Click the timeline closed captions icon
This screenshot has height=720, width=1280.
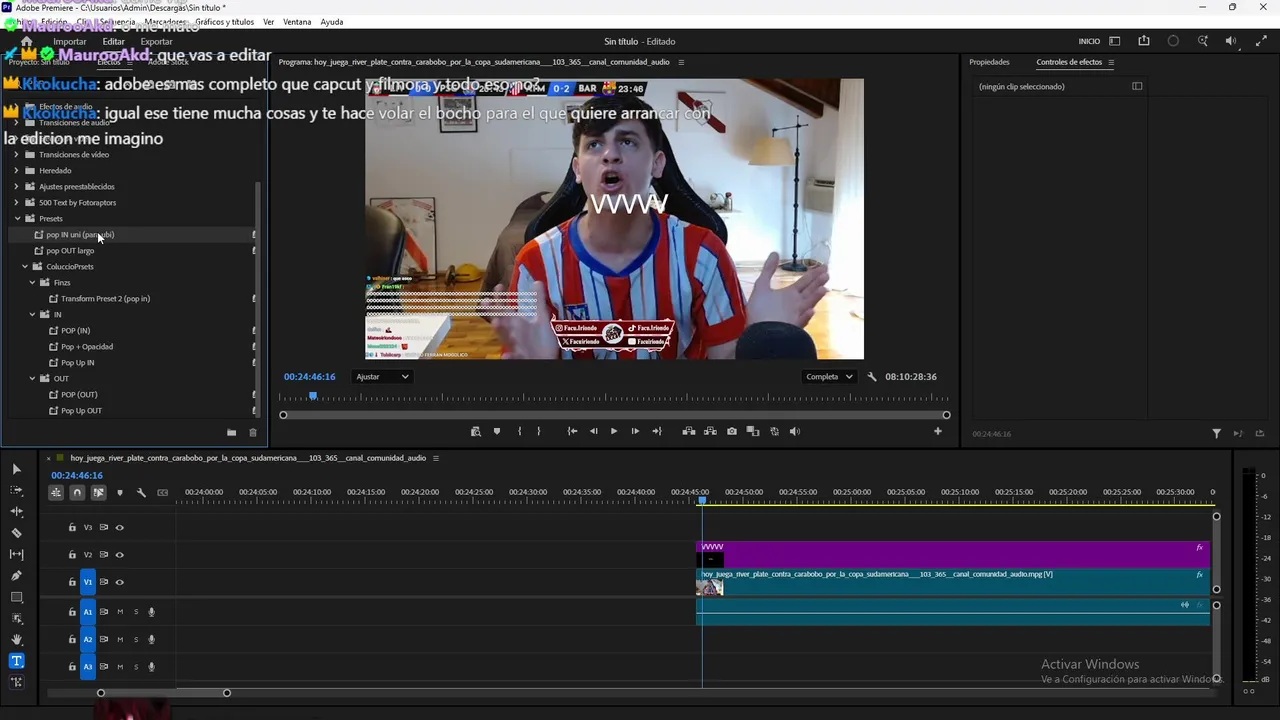[x=163, y=492]
